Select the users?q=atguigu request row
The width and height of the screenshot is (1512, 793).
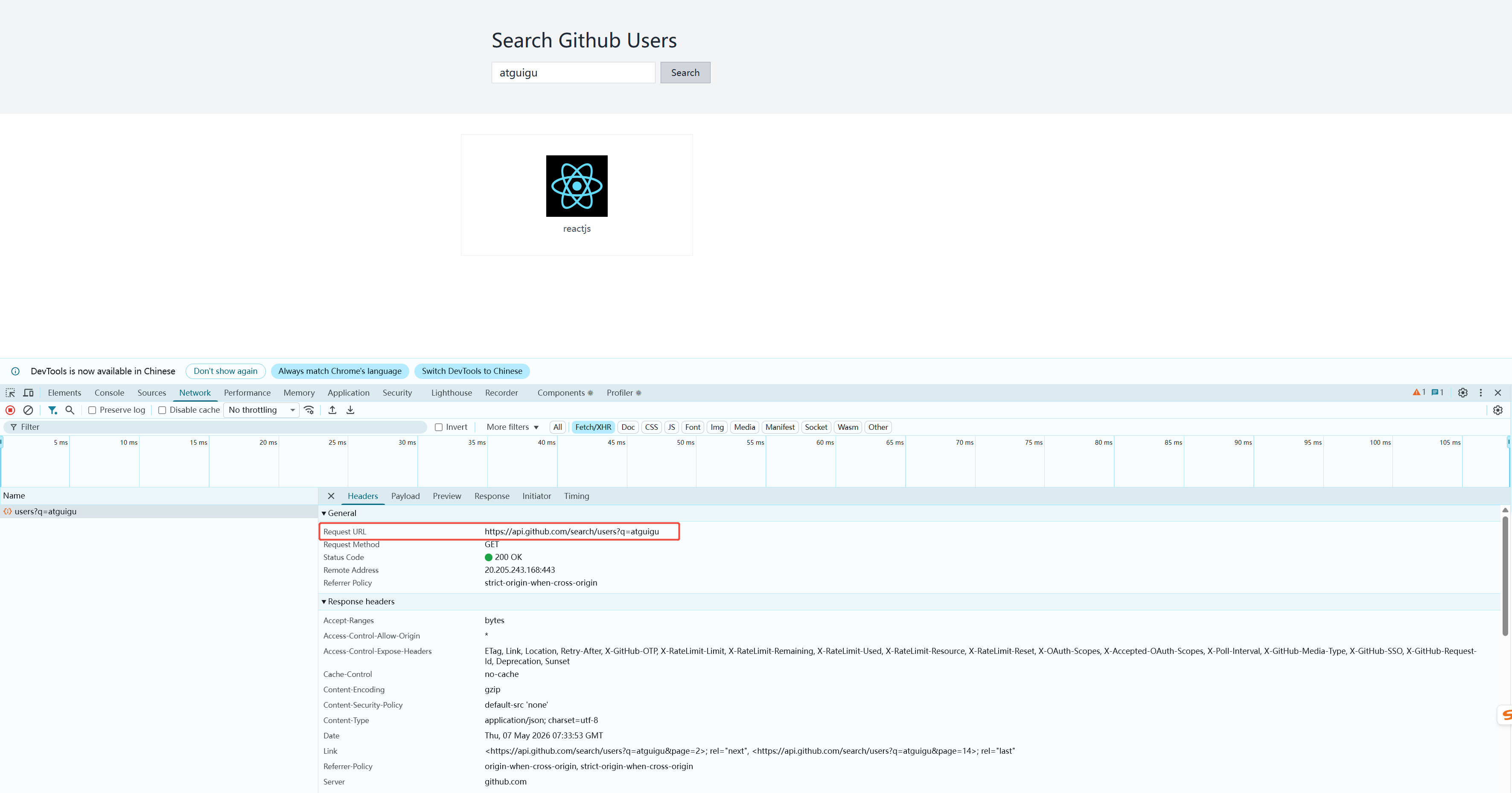tap(158, 511)
